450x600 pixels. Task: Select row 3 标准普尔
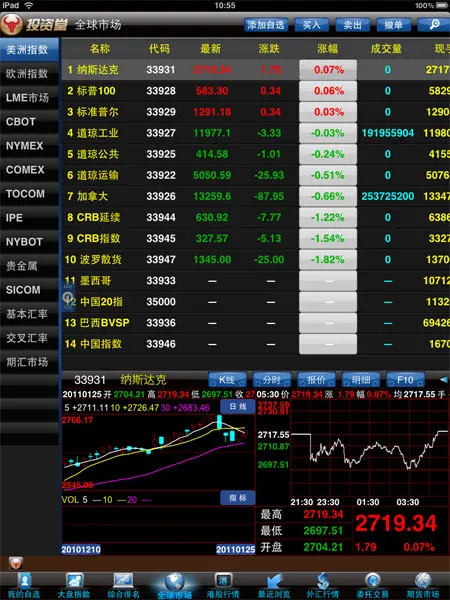click(256, 112)
